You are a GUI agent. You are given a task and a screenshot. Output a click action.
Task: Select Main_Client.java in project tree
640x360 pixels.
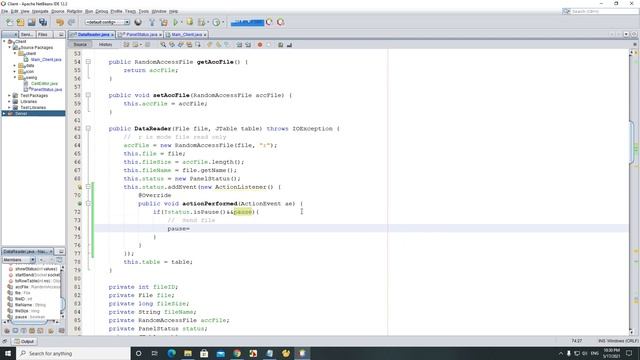46,60
